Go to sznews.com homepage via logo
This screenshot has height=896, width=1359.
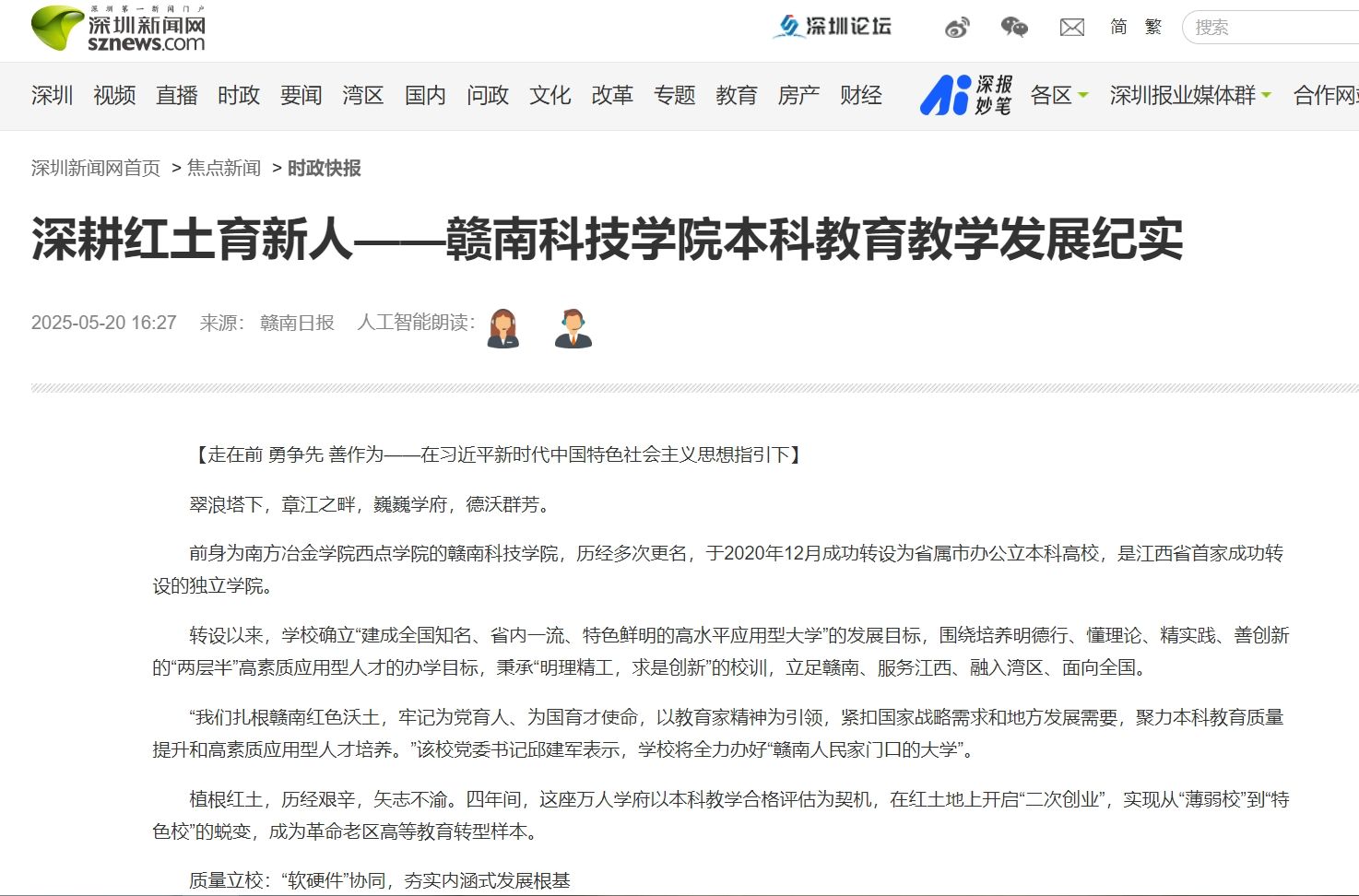[118, 29]
